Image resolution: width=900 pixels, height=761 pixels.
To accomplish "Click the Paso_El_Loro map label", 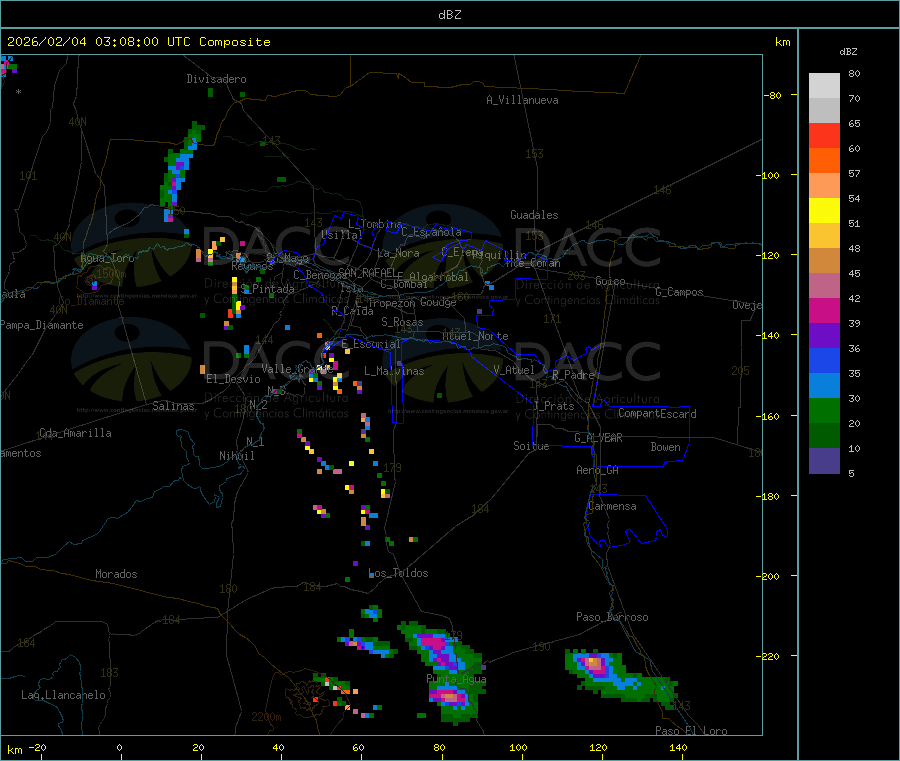I will point(691,731).
